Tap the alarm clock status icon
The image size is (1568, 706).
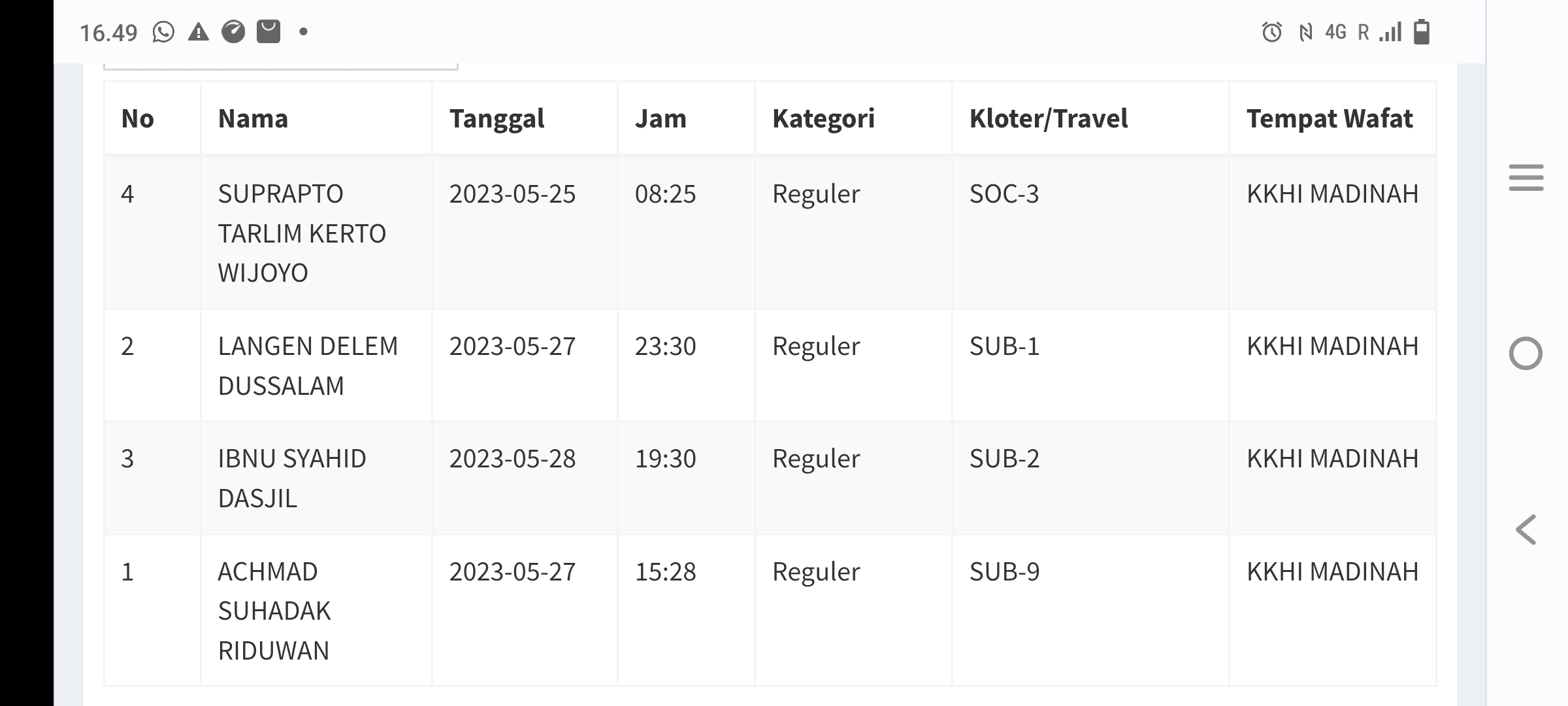click(x=1271, y=32)
